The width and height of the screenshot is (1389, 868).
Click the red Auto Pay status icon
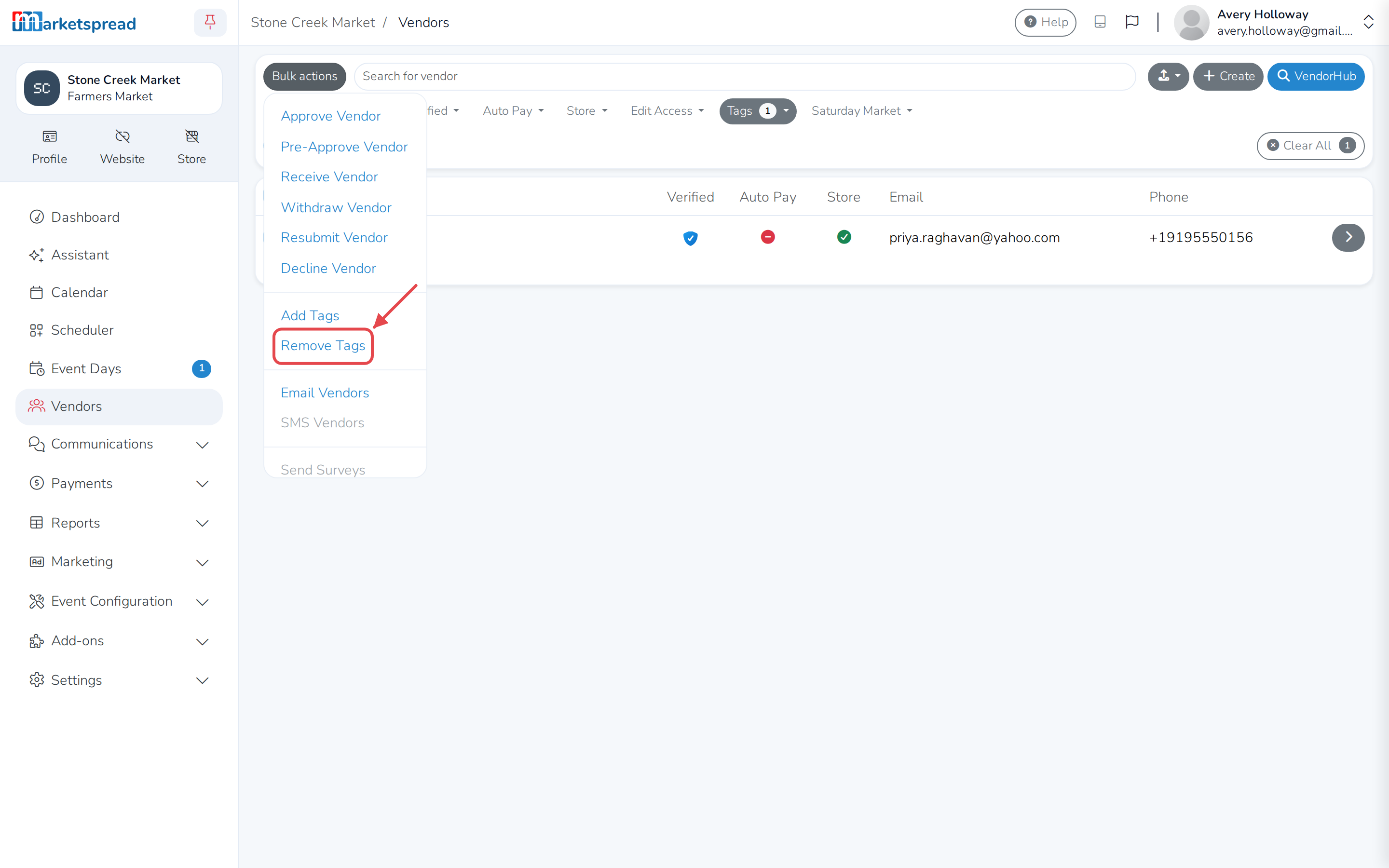coord(768,236)
